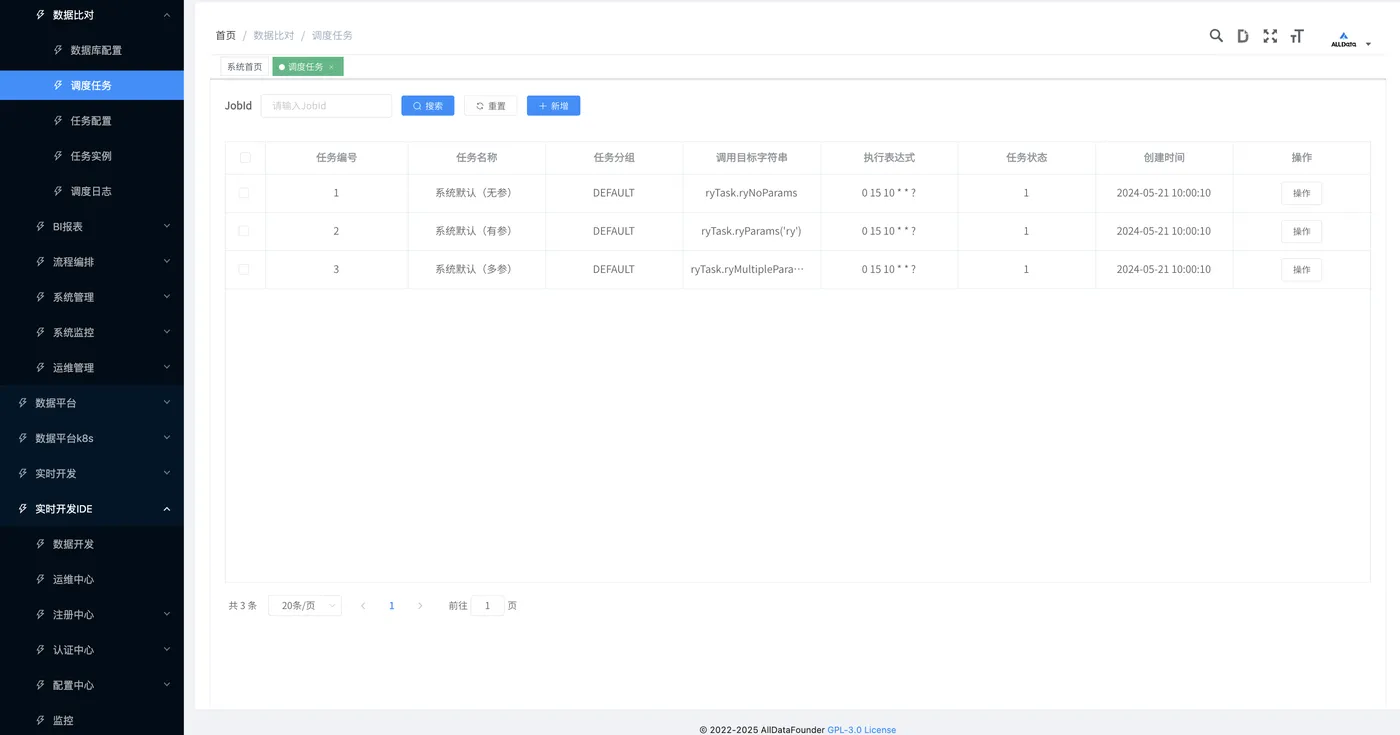Click lightning icon beside 任务实例

point(59,156)
